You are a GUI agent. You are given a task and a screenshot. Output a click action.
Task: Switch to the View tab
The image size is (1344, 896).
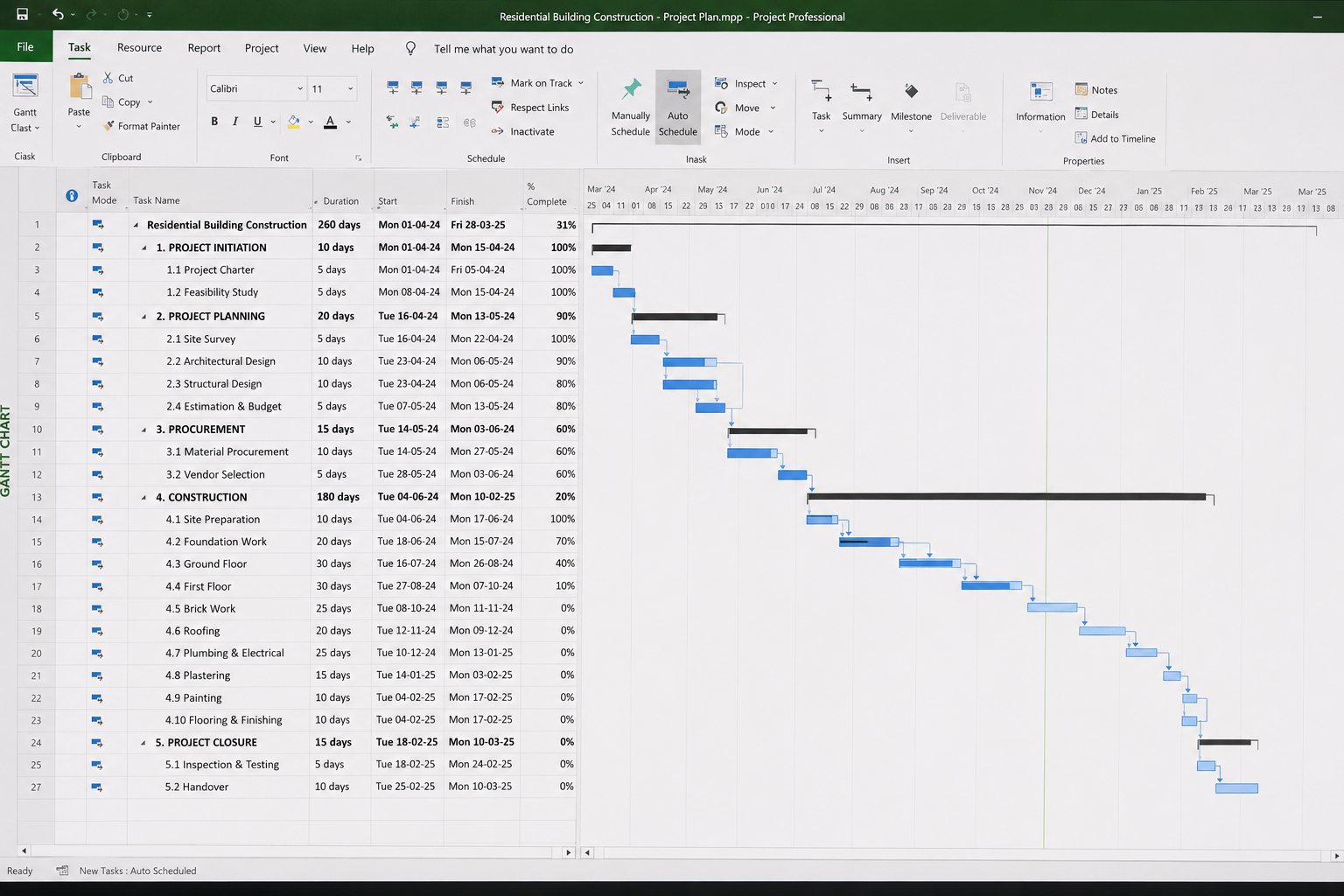click(315, 48)
